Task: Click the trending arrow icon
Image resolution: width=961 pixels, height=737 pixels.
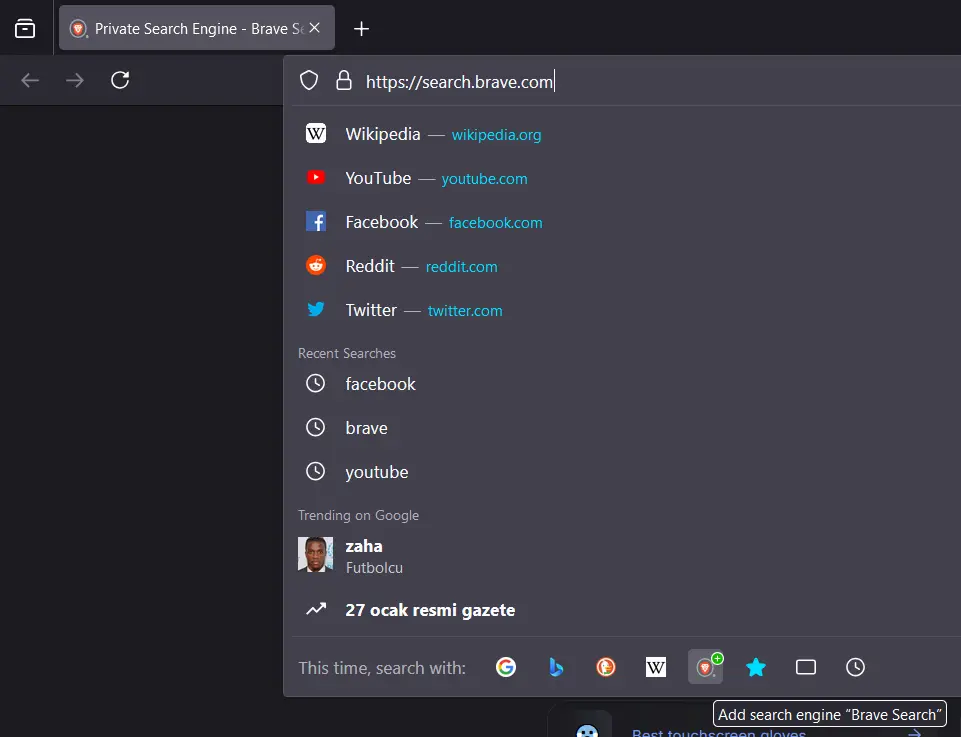Action: (x=316, y=610)
